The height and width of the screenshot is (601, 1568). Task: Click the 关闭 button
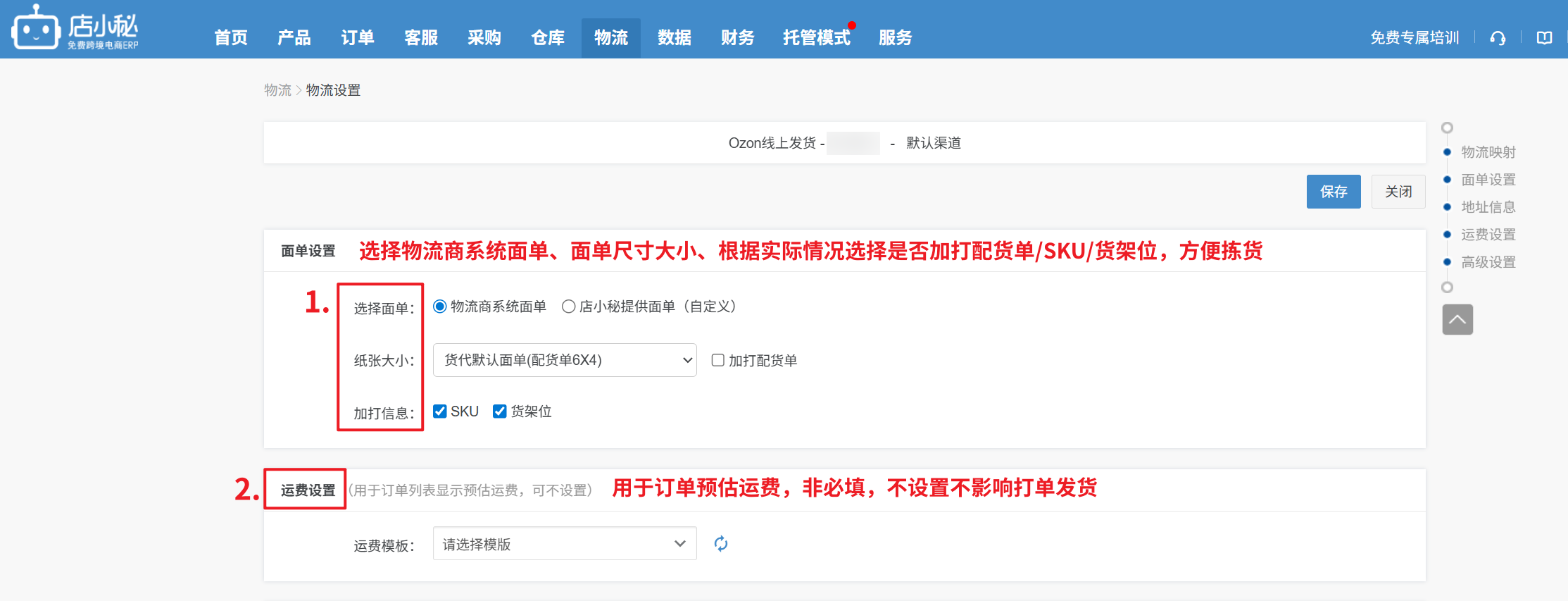pos(1398,192)
